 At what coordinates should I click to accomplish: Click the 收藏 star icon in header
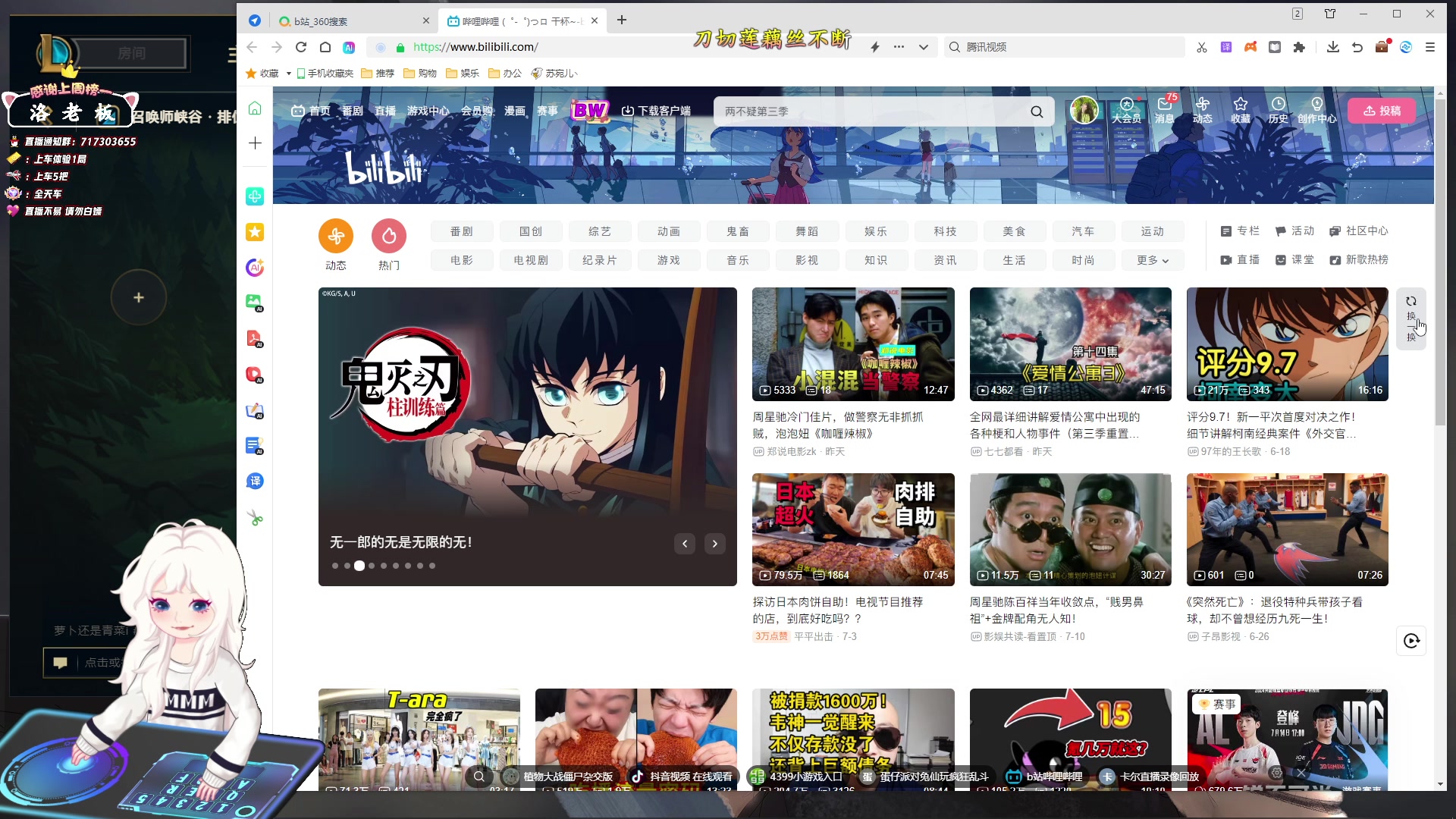(x=1240, y=105)
